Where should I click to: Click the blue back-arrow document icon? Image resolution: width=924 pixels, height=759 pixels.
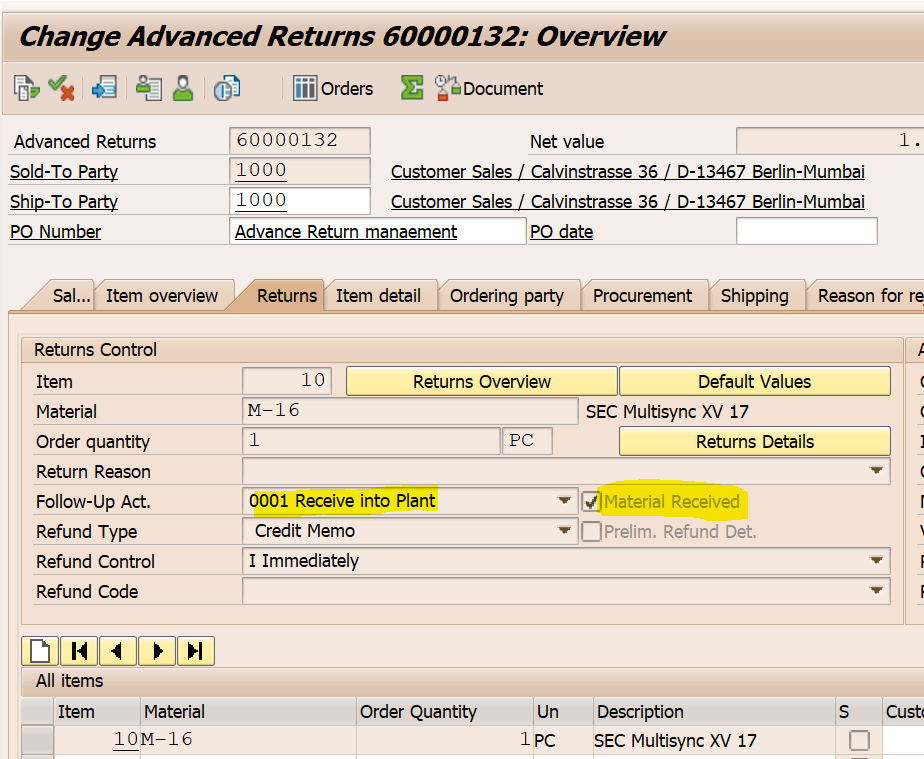tap(103, 88)
